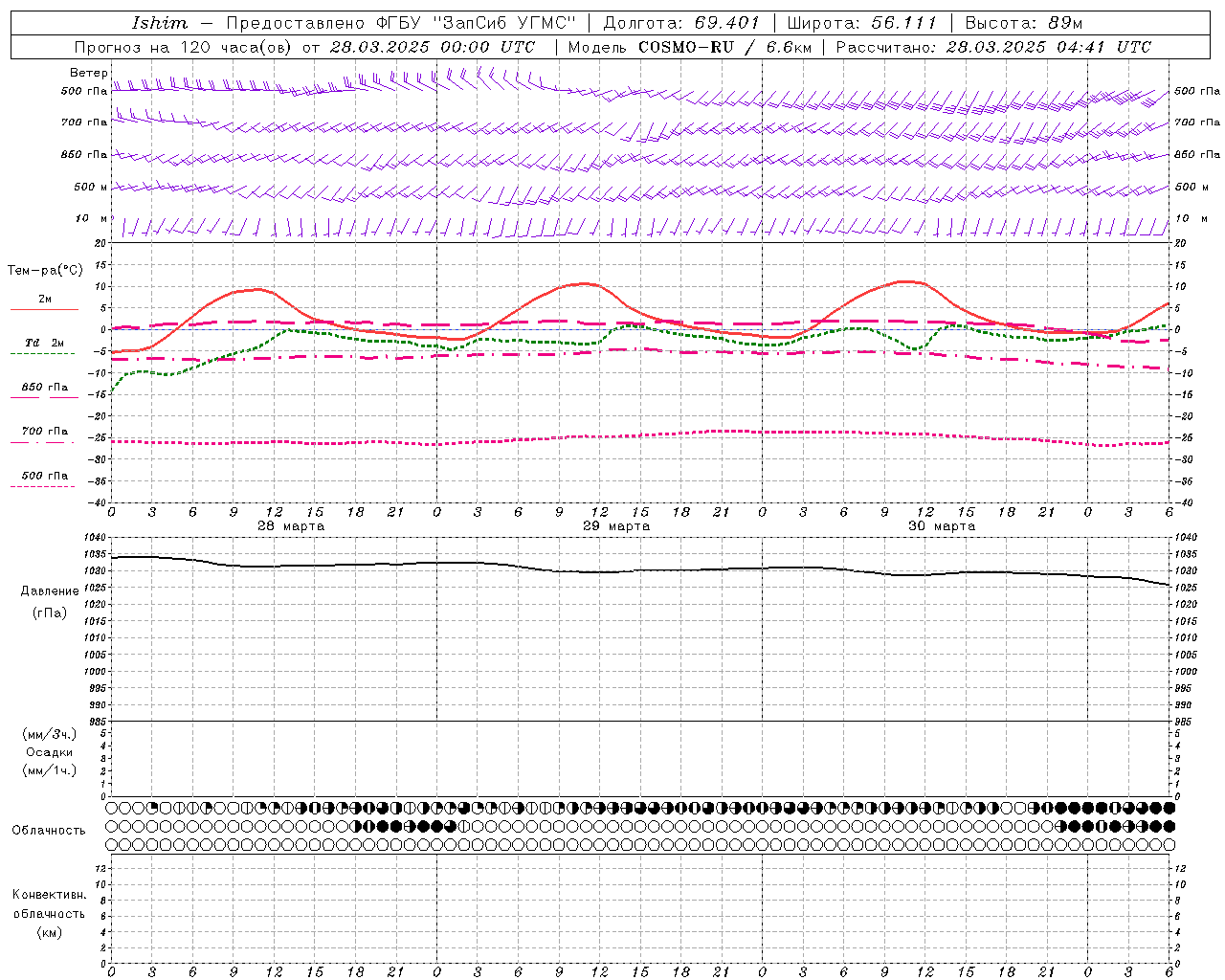1225x980 pixels.
Task: Click the "Осадки" precipitation label
Action: (x=50, y=752)
